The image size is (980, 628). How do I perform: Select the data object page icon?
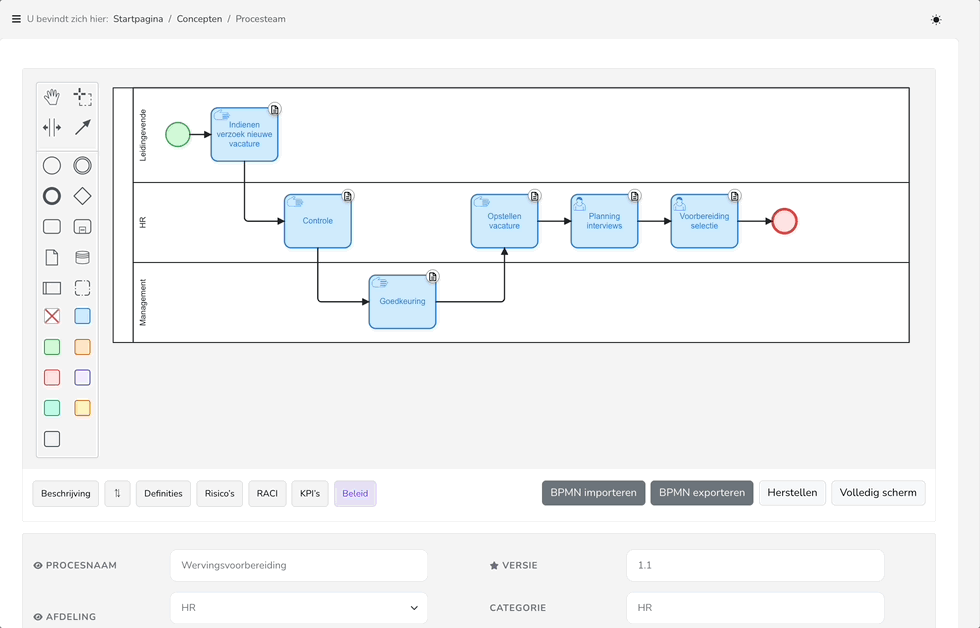[x=52, y=257]
